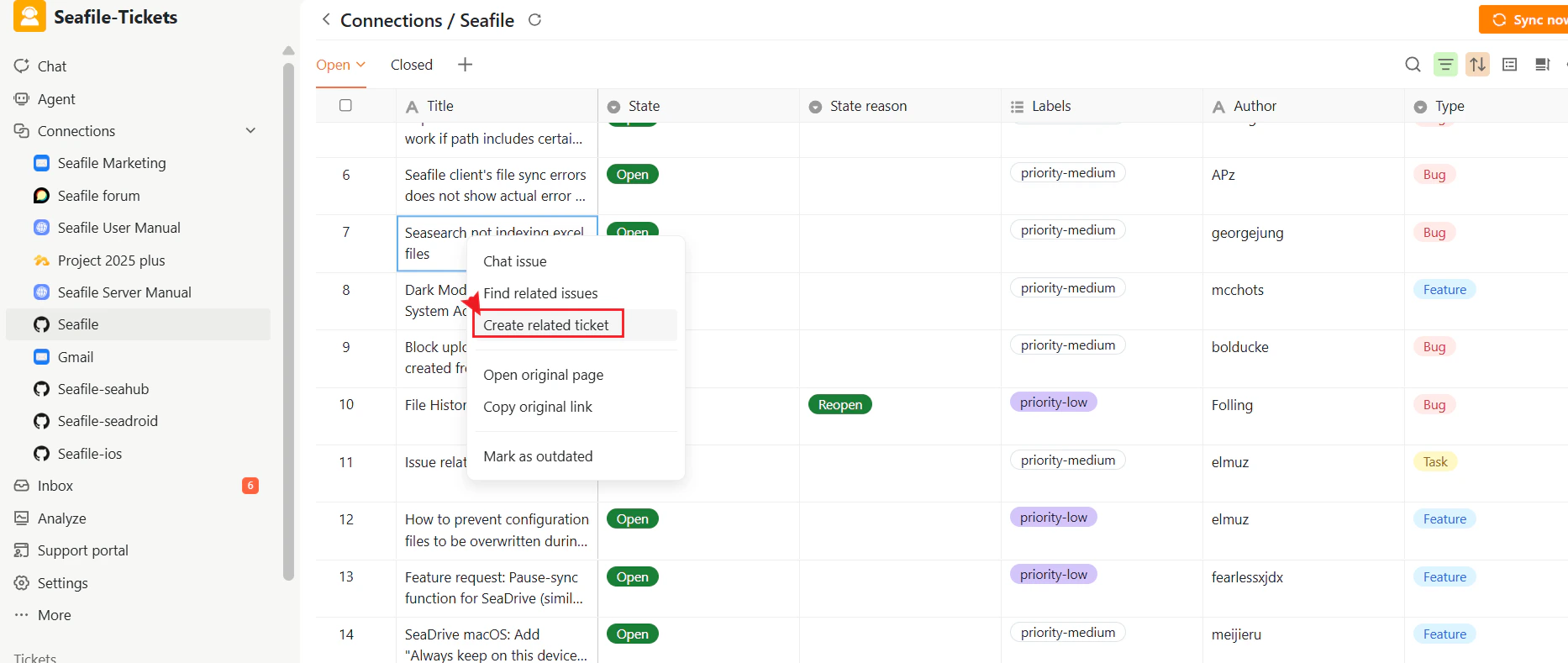1568x663 pixels.
Task: Click priority-low label in row 10
Action: point(1054,403)
